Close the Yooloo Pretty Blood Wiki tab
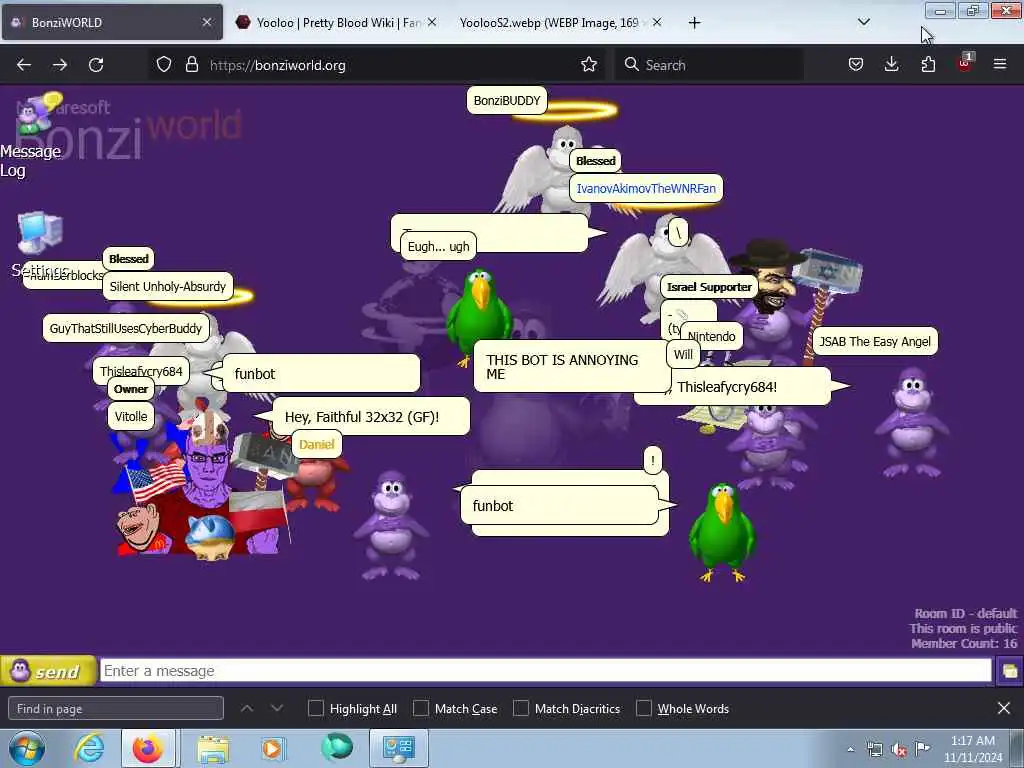 coord(432,22)
